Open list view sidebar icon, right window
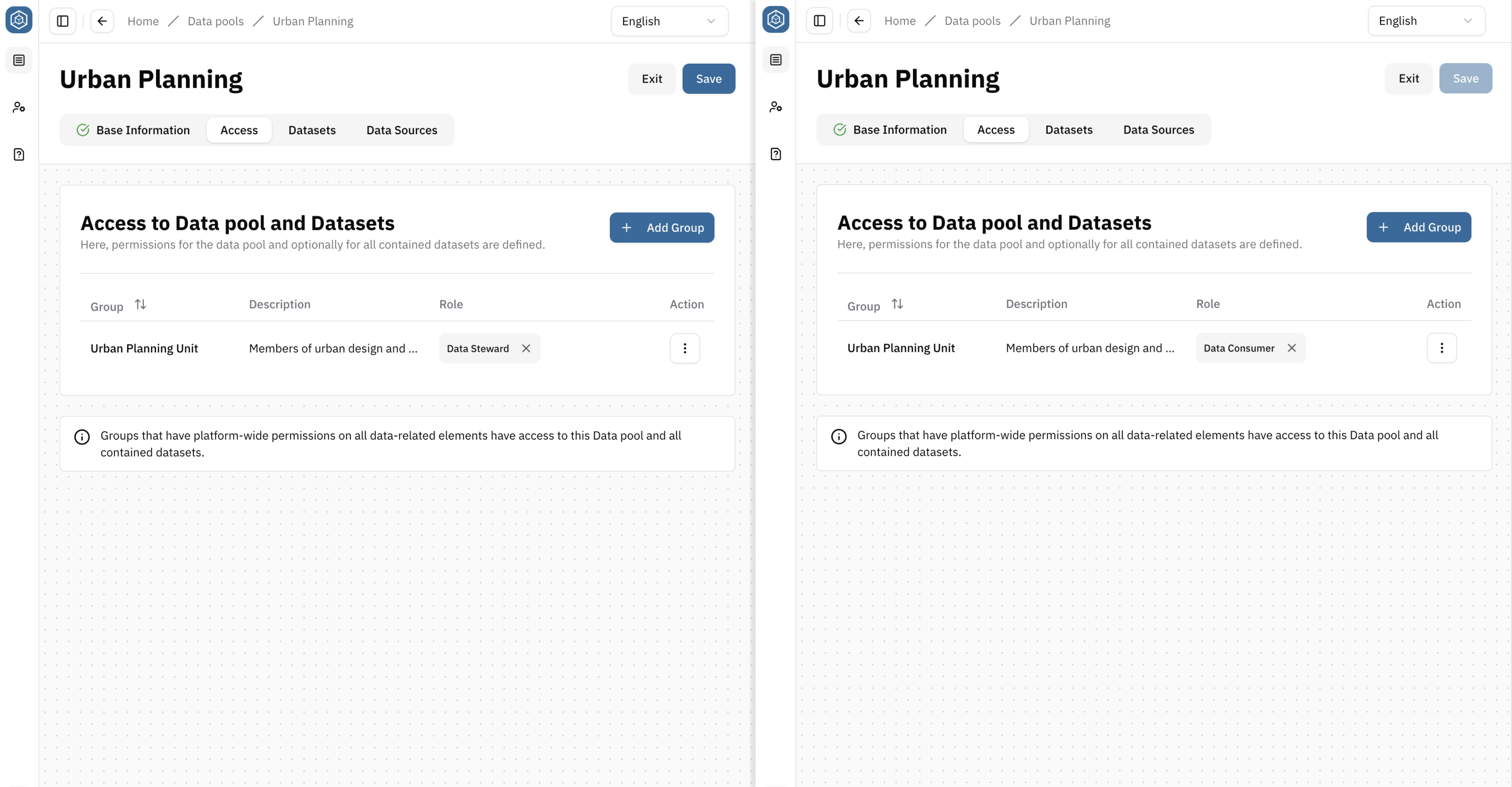The width and height of the screenshot is (1512, 787). tap(775, 60)
